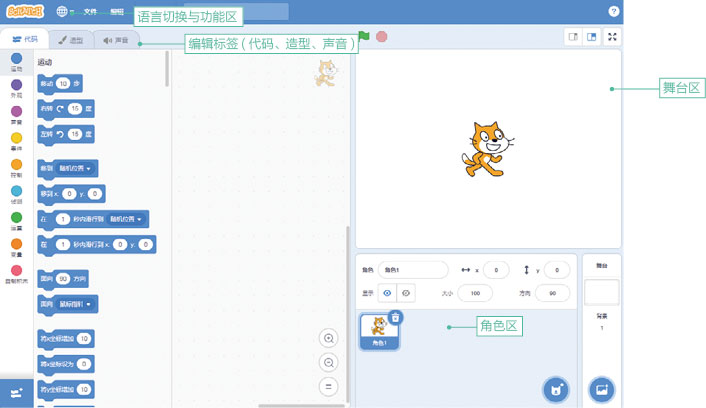The height and width of the screenshot is (408, 706).
Task: Zoom in on the code workspace
Action: [x=329, y=338]
